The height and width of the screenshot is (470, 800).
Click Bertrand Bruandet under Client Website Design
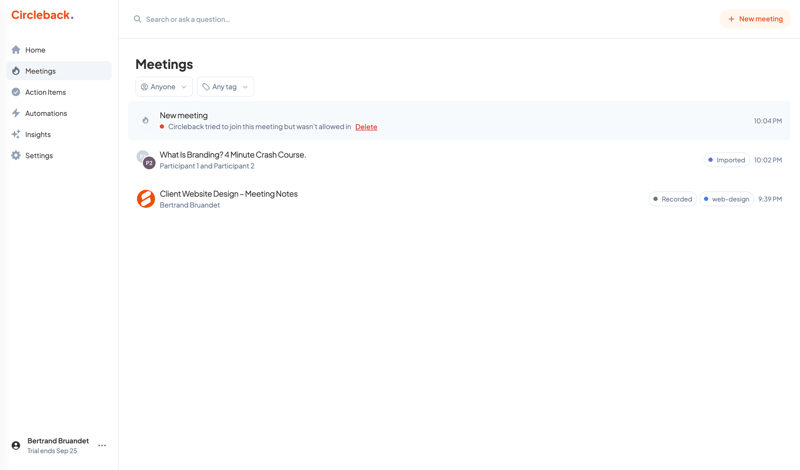[x=190, y=205]
